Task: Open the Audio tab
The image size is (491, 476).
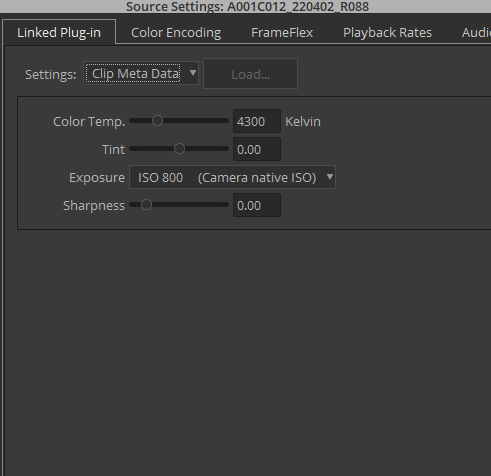Action: (476, 33)
